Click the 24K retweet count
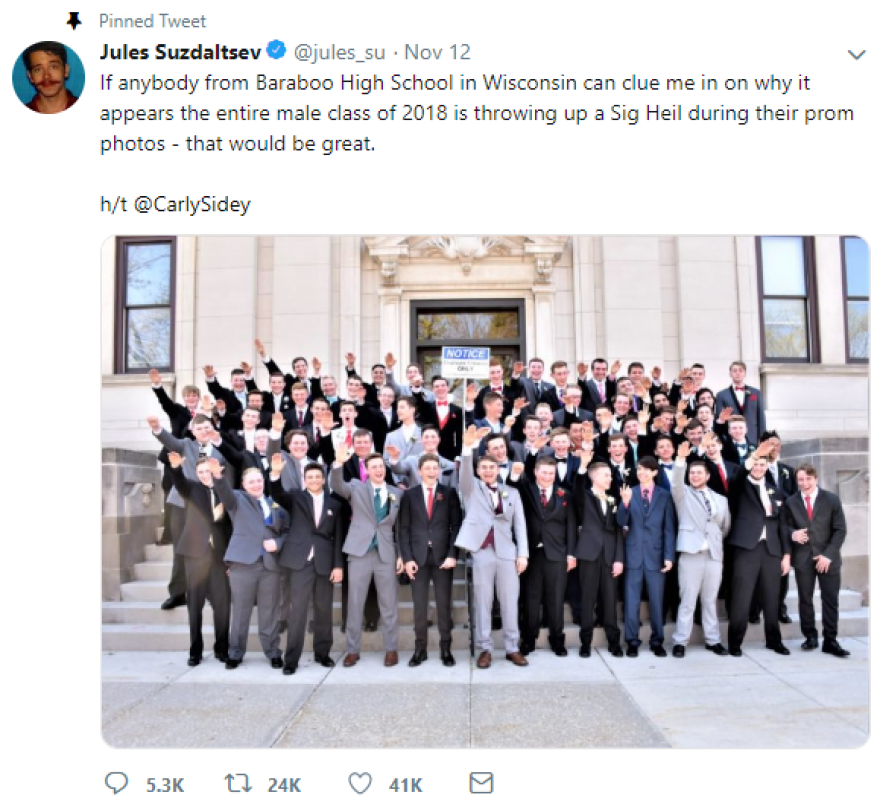 coord(284,785)
